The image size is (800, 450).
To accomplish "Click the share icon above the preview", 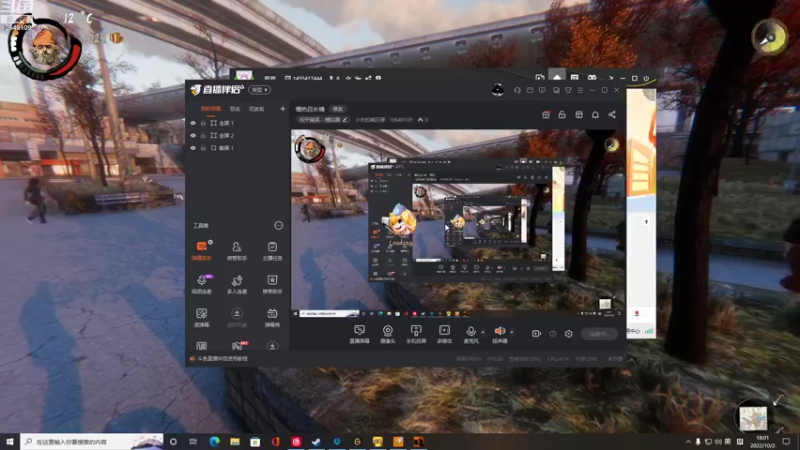I will [x=612, y=115].
